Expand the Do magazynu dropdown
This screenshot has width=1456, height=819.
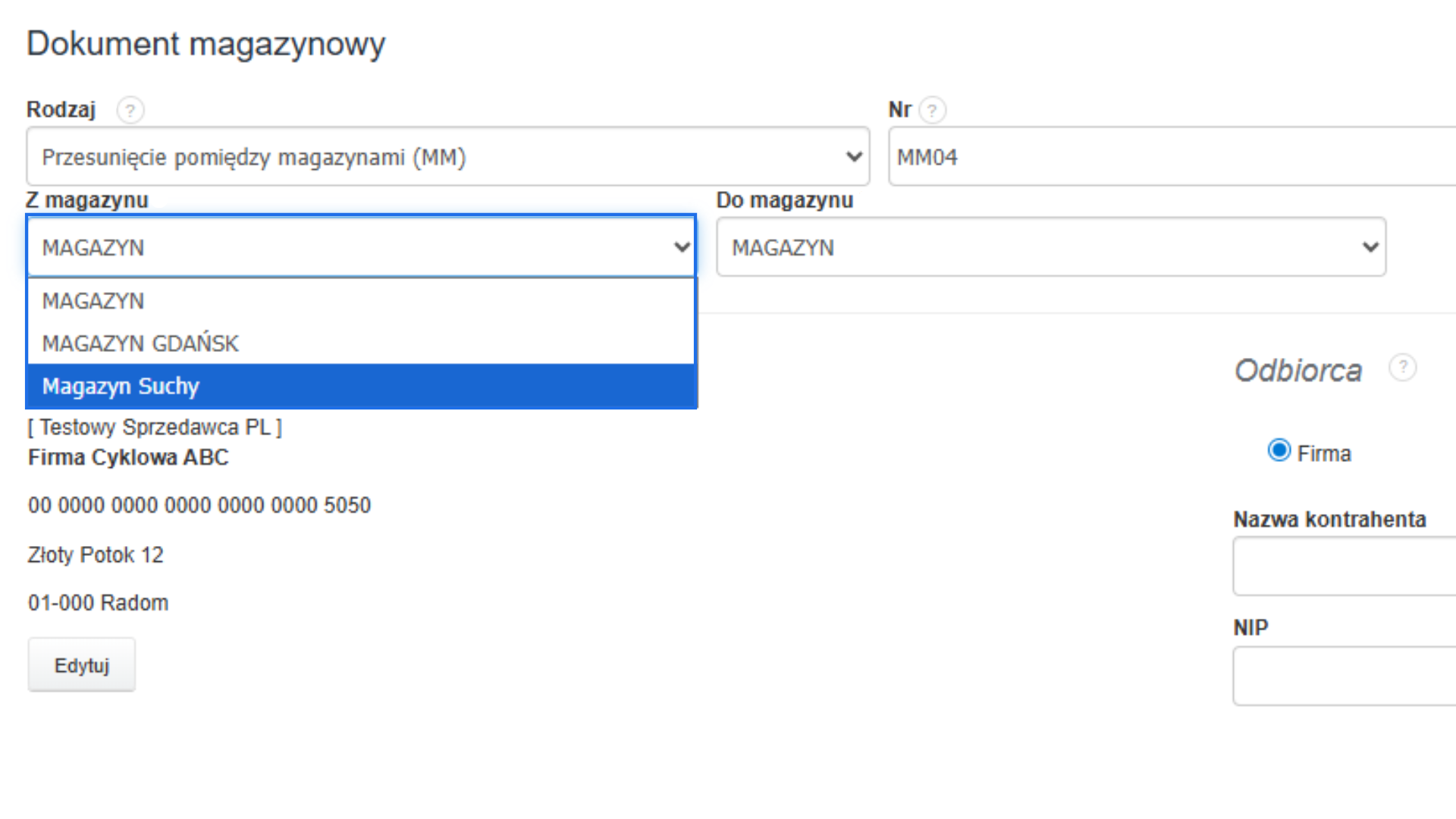click(1050, 247)
